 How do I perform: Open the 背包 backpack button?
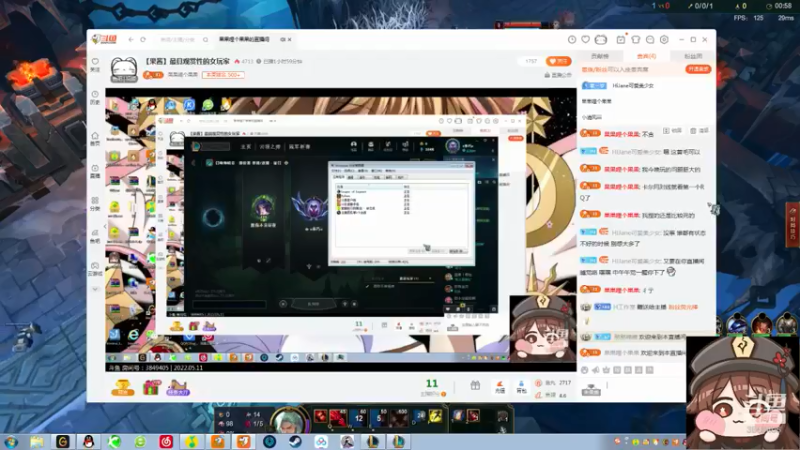(521, 387)
